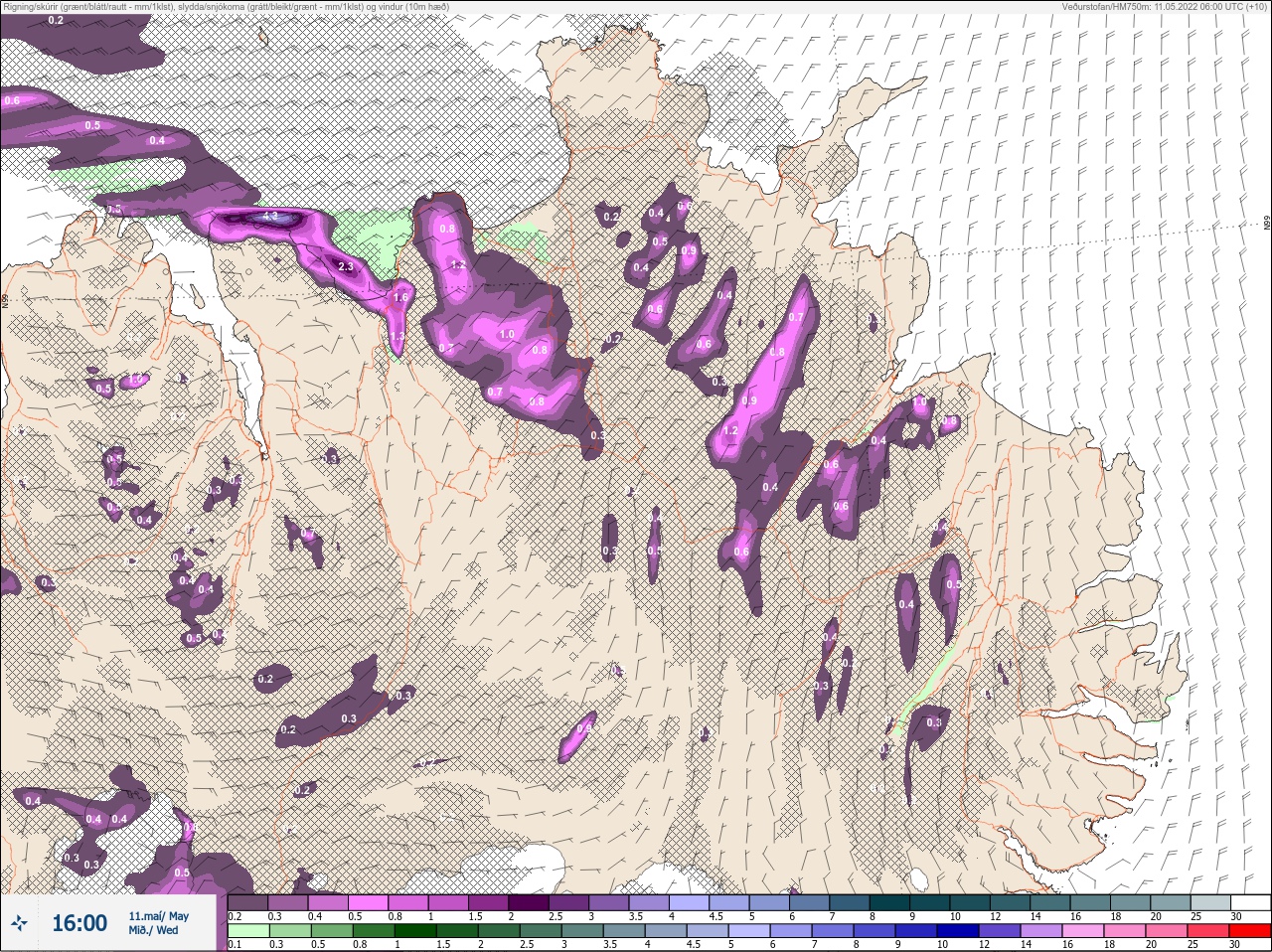Pick the dark green 1 swatch in lower legend

coord(416,931)
